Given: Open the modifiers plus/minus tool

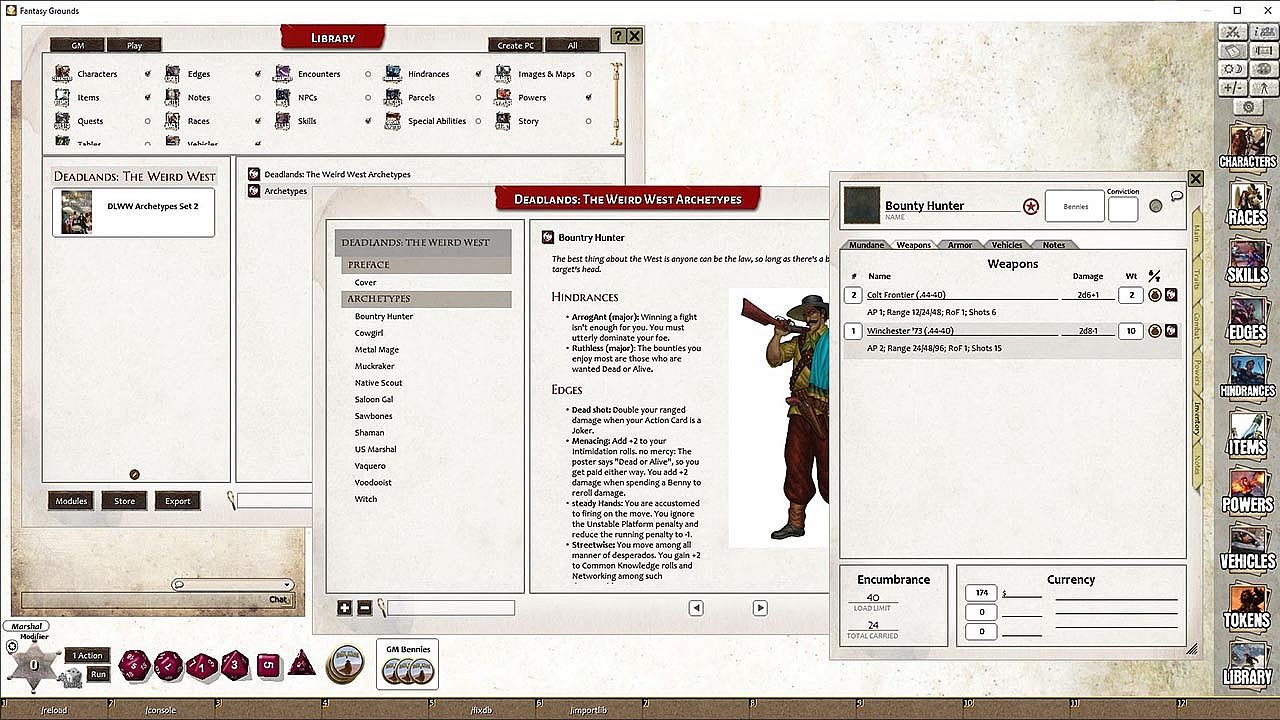Looking at the screenshot, I should pos(1235,87).
